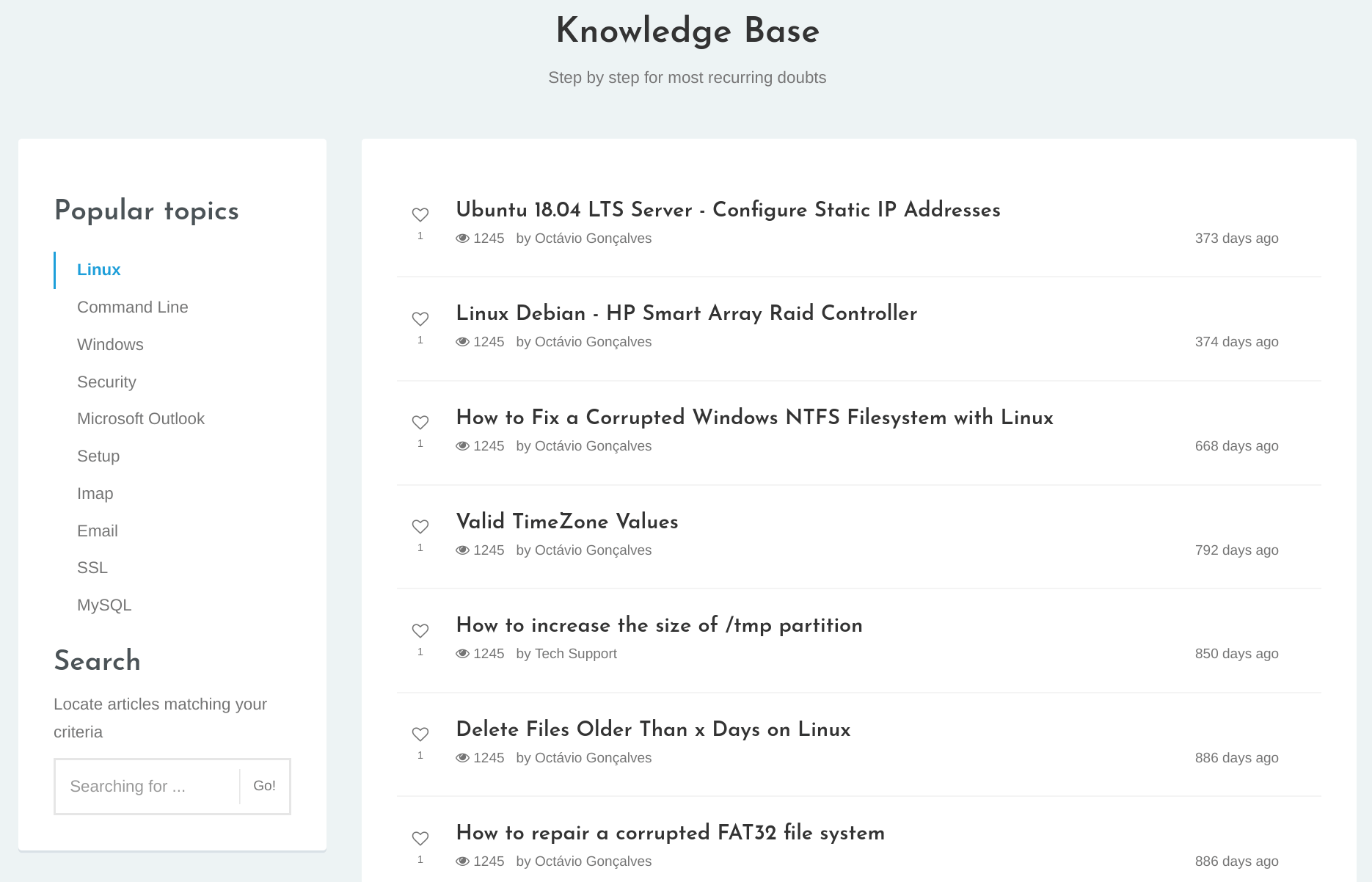Like the Corrupted Windows NTFS Filesystem article
The width and height of the screenshot is (1372, 882).
pos(420,423)
